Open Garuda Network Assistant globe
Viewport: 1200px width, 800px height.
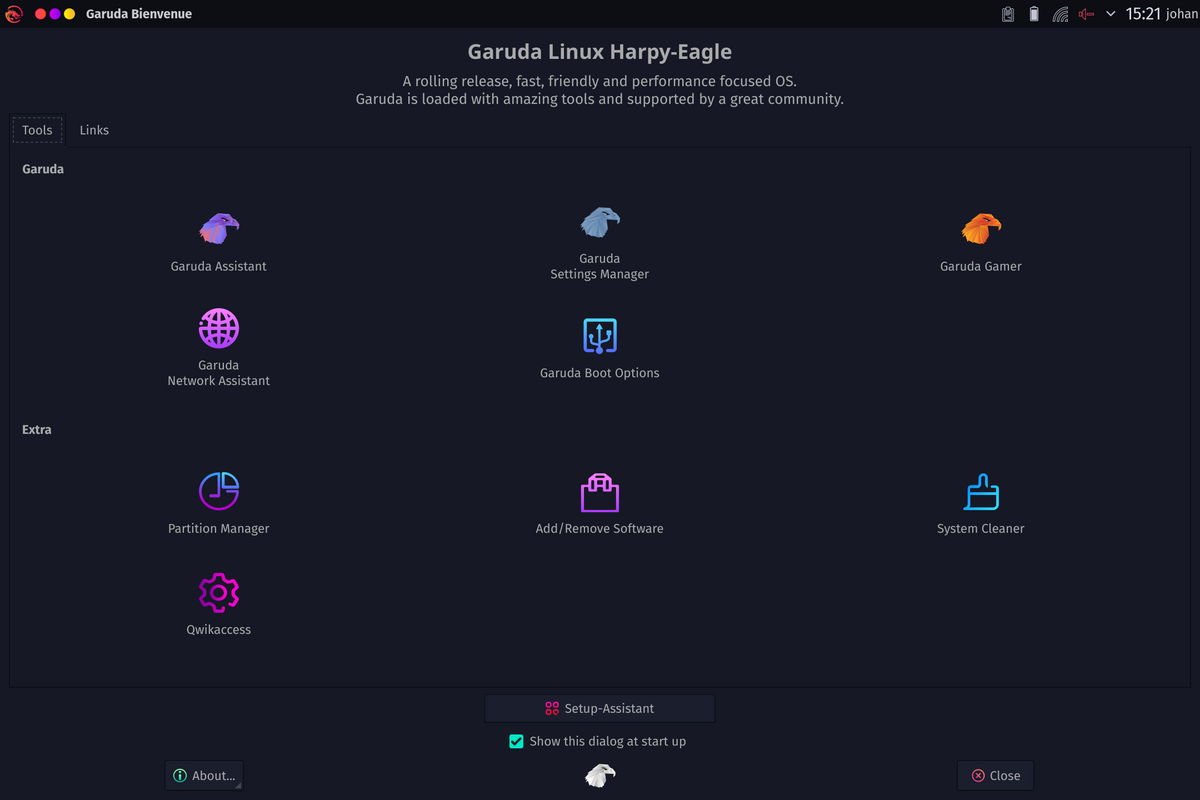click(219, 328)
